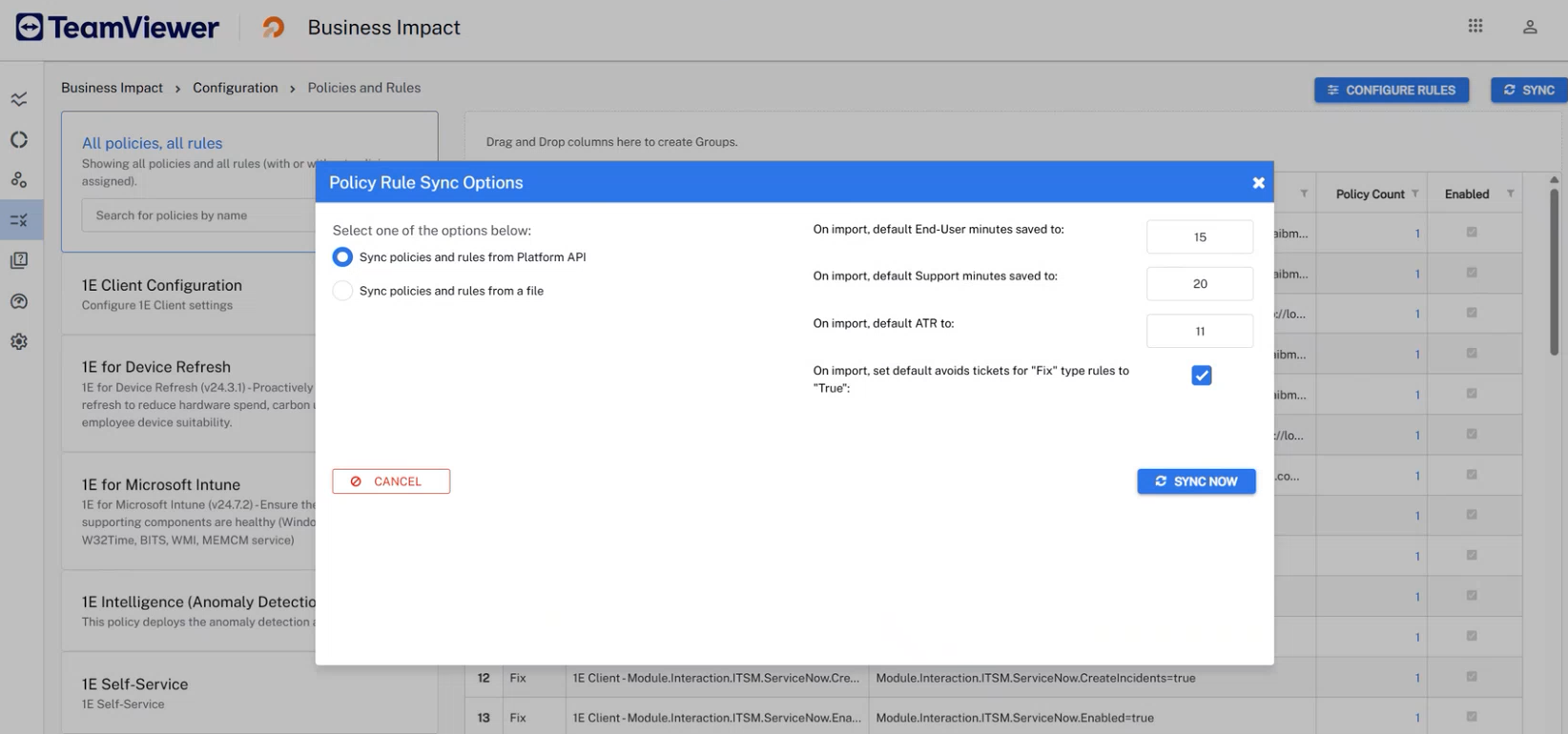1568x734 pixels.
Task: Select Sync policies and rules from Platform API
Action: (x=342, y=257)
